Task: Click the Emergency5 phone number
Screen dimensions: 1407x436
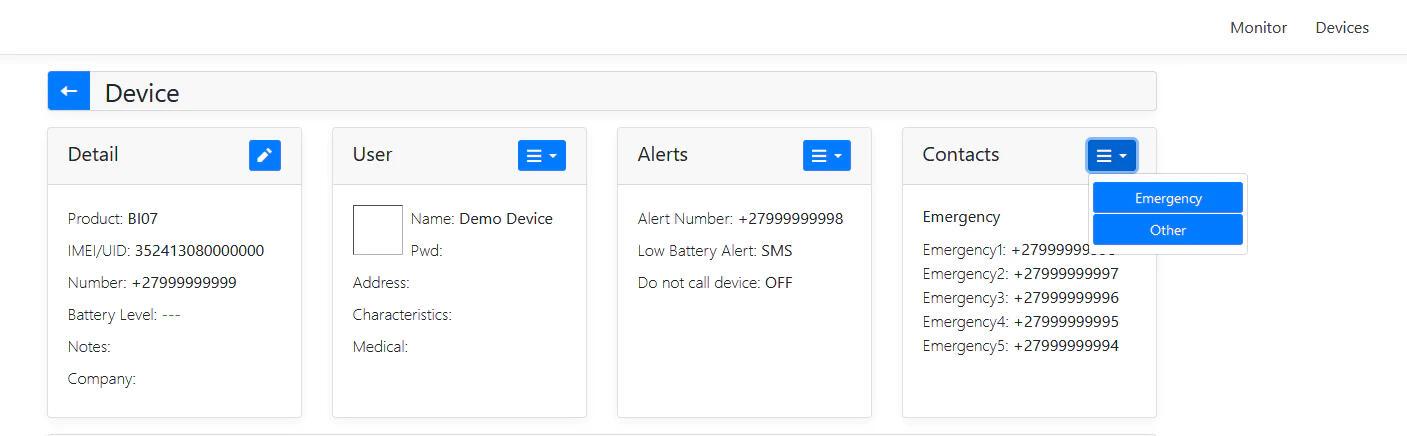Action: coord(1065,346)
